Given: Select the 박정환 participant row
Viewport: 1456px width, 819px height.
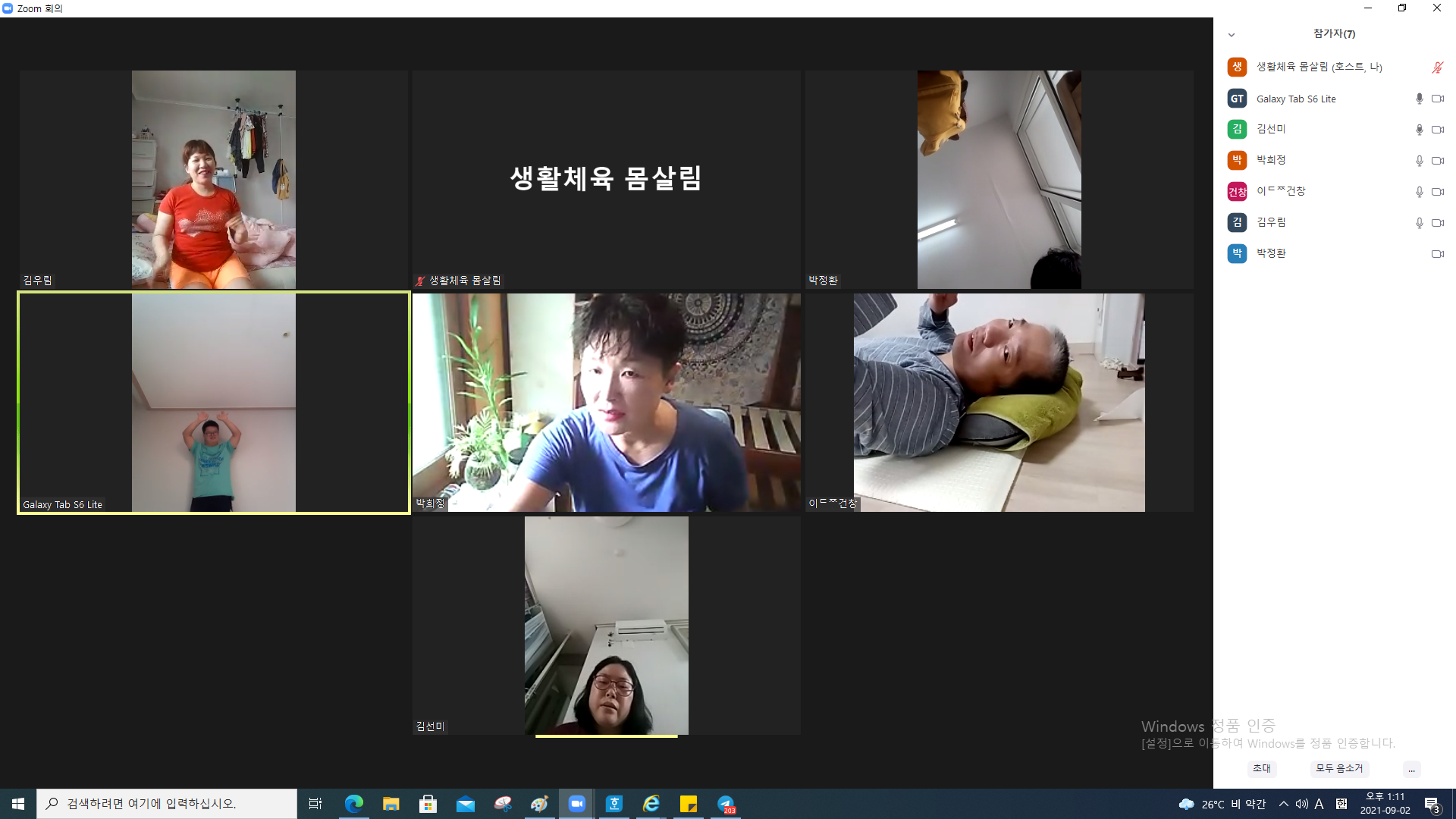Looking at the screenshot, I should click(x=1335, y=253).
